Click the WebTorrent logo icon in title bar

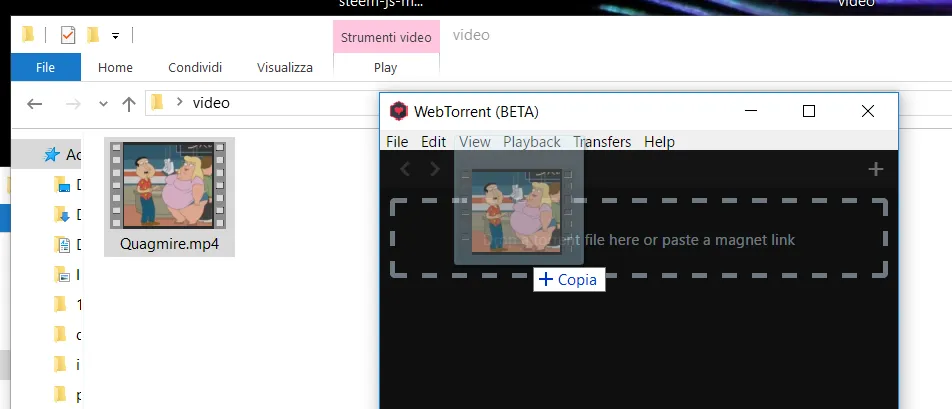click(398, 111)
